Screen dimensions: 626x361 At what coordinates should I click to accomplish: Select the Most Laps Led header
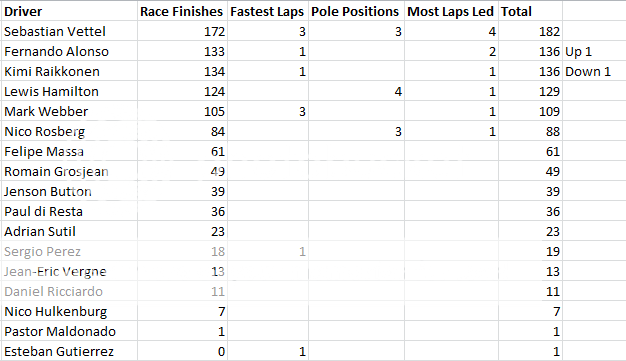pyautogui.click(x=451, y=11)
